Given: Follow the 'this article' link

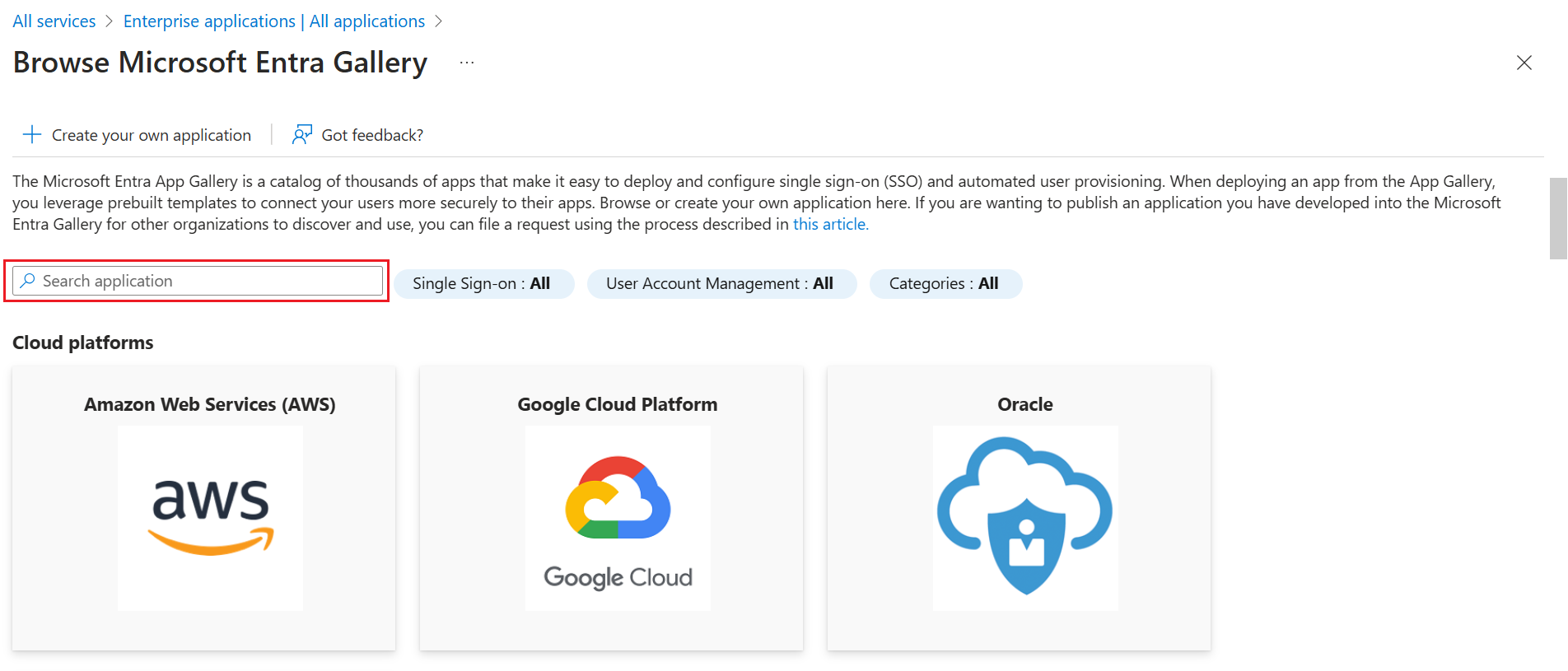Looking at the screenshot, I should (830, 224).
